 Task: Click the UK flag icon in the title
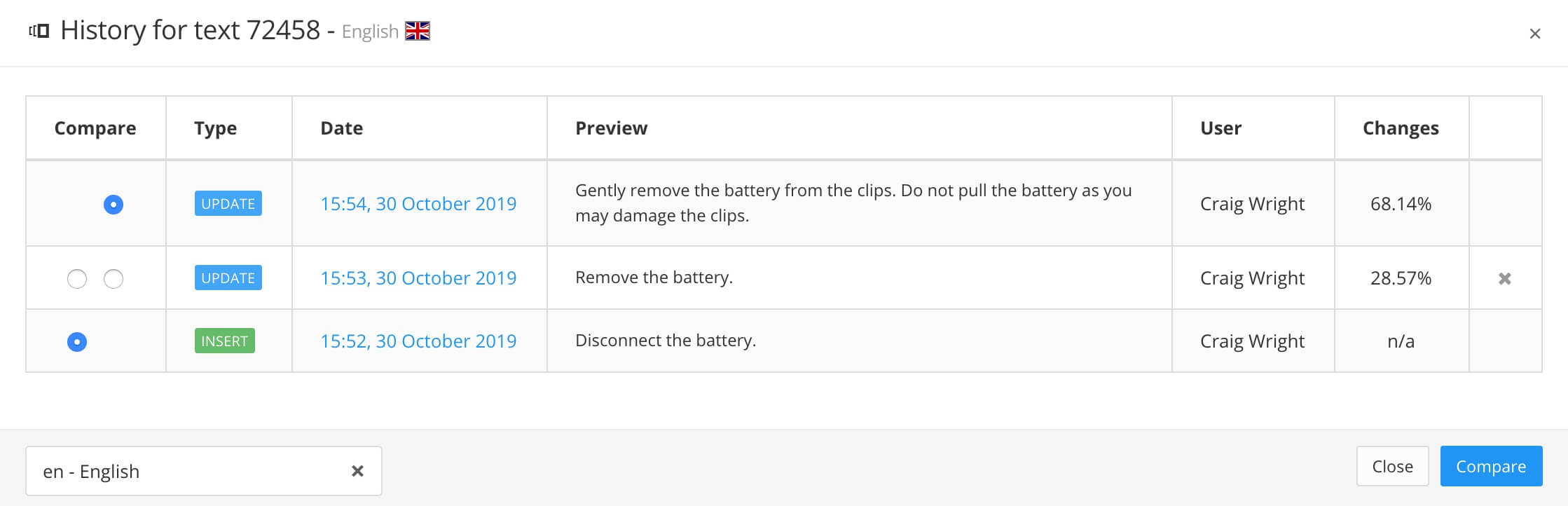pyautogui.click(x=418, y=31)
